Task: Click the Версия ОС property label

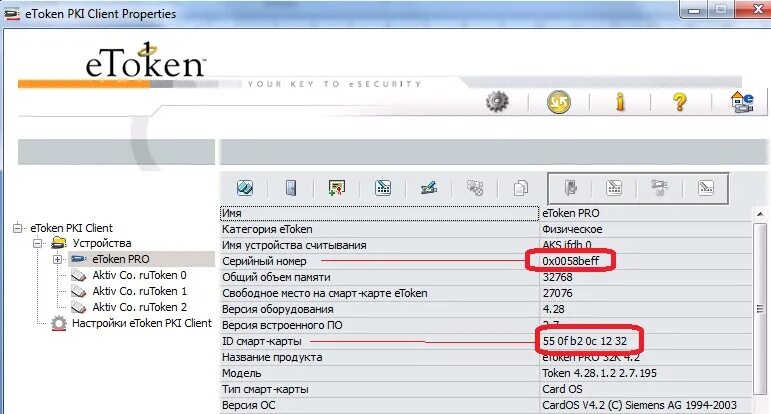Action: (248, 405)
